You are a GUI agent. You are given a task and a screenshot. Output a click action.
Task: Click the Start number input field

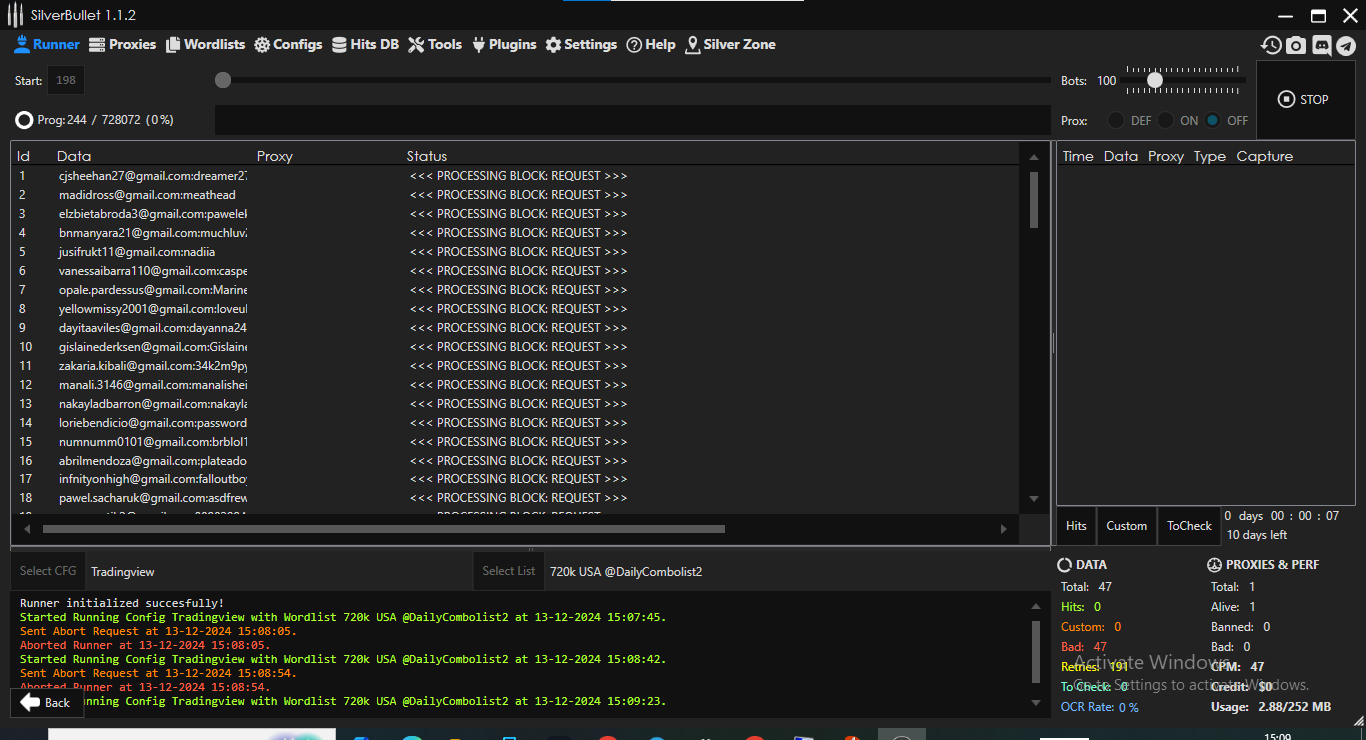[x=66, y=81]
